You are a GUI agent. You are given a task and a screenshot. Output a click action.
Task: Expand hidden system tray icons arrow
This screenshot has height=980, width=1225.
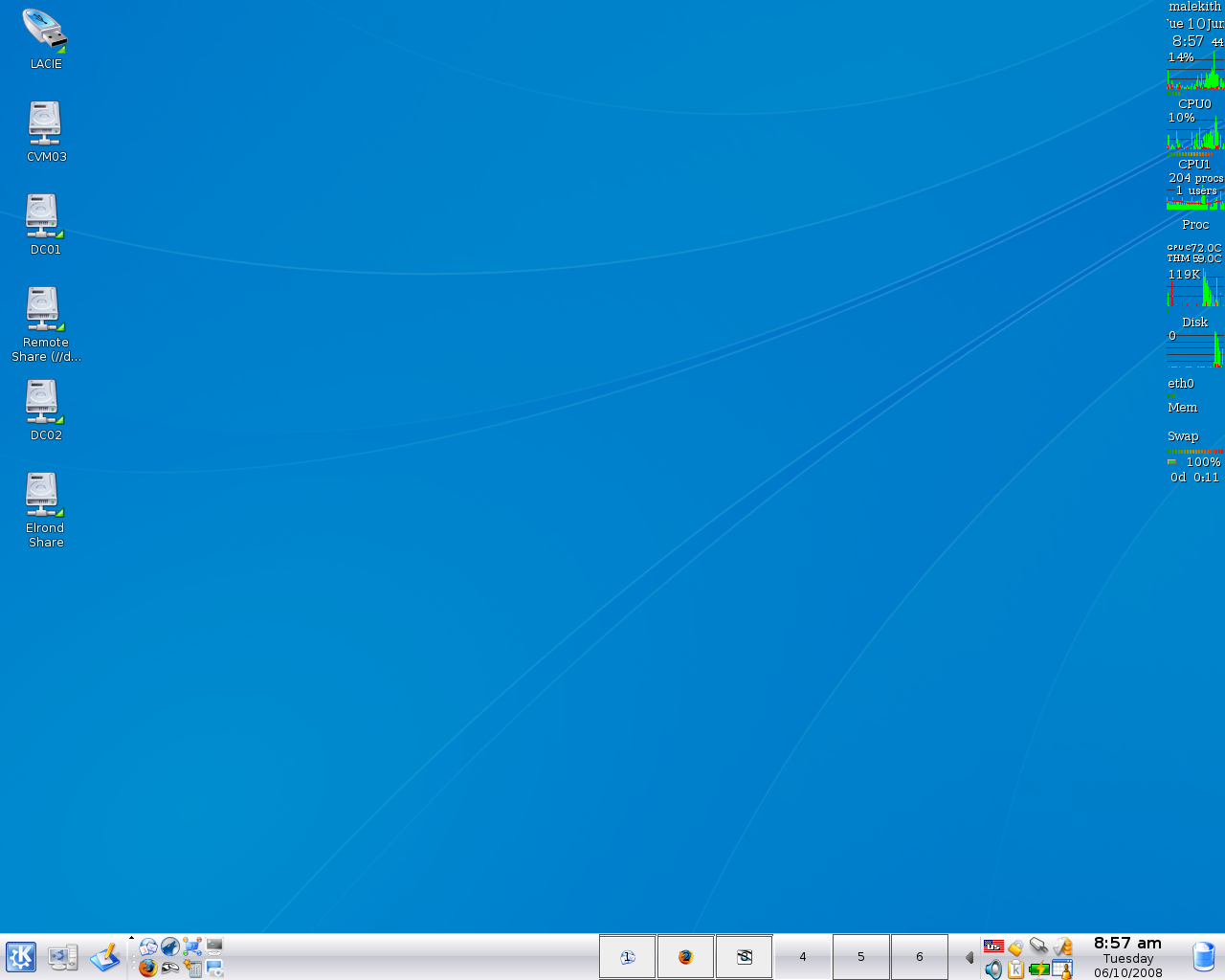pos(969,957)
